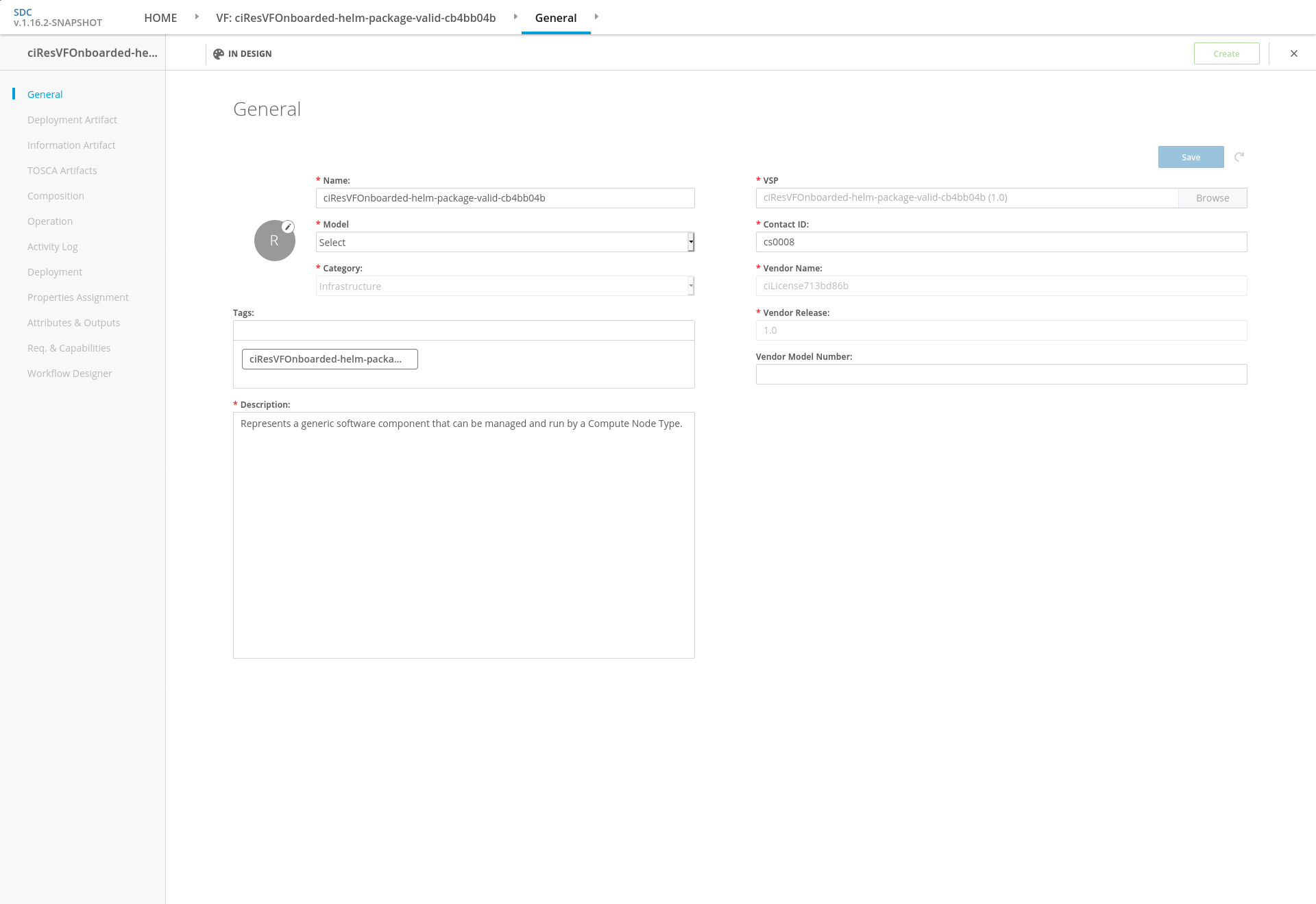Screen dimensions: 1316x904
Task: Click the green Create button
Action: click(x=1226, y=53)
